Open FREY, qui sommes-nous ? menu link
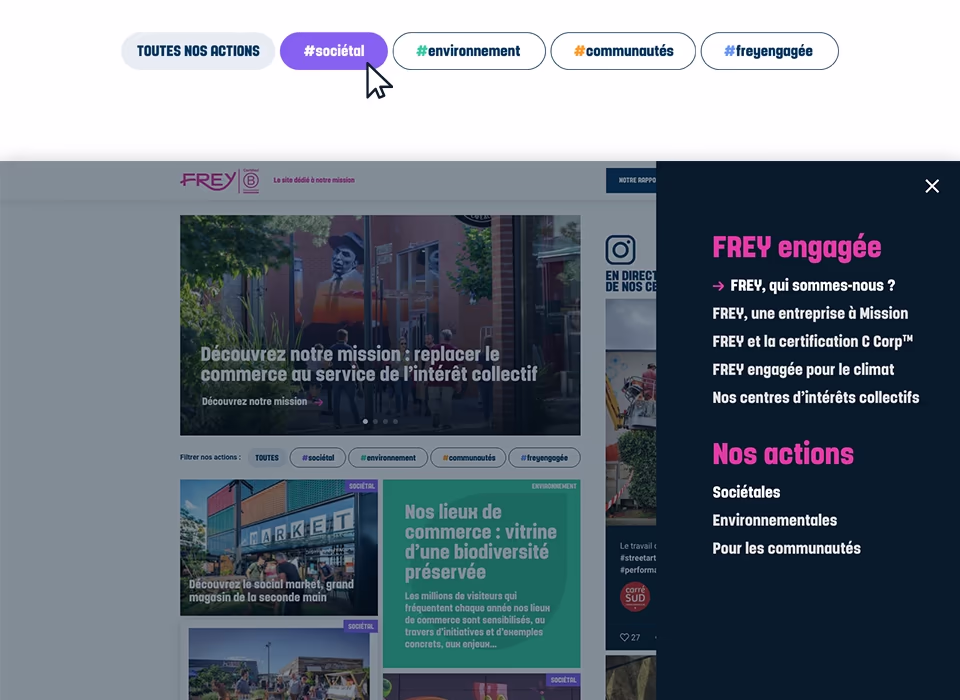The width and height of the screenshot is (960, 700). (812, 285)
